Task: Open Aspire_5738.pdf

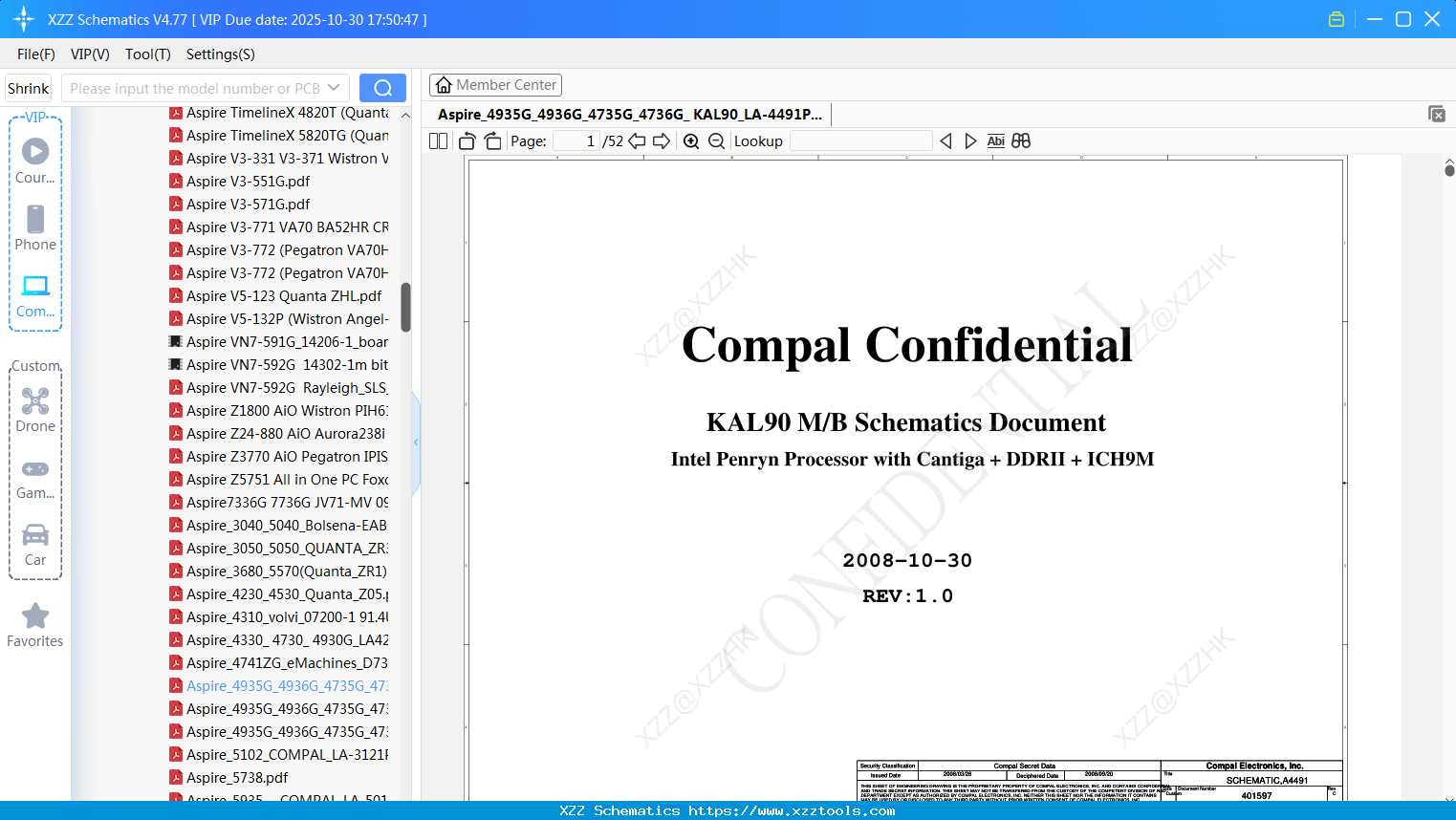Action: point(237,778)
